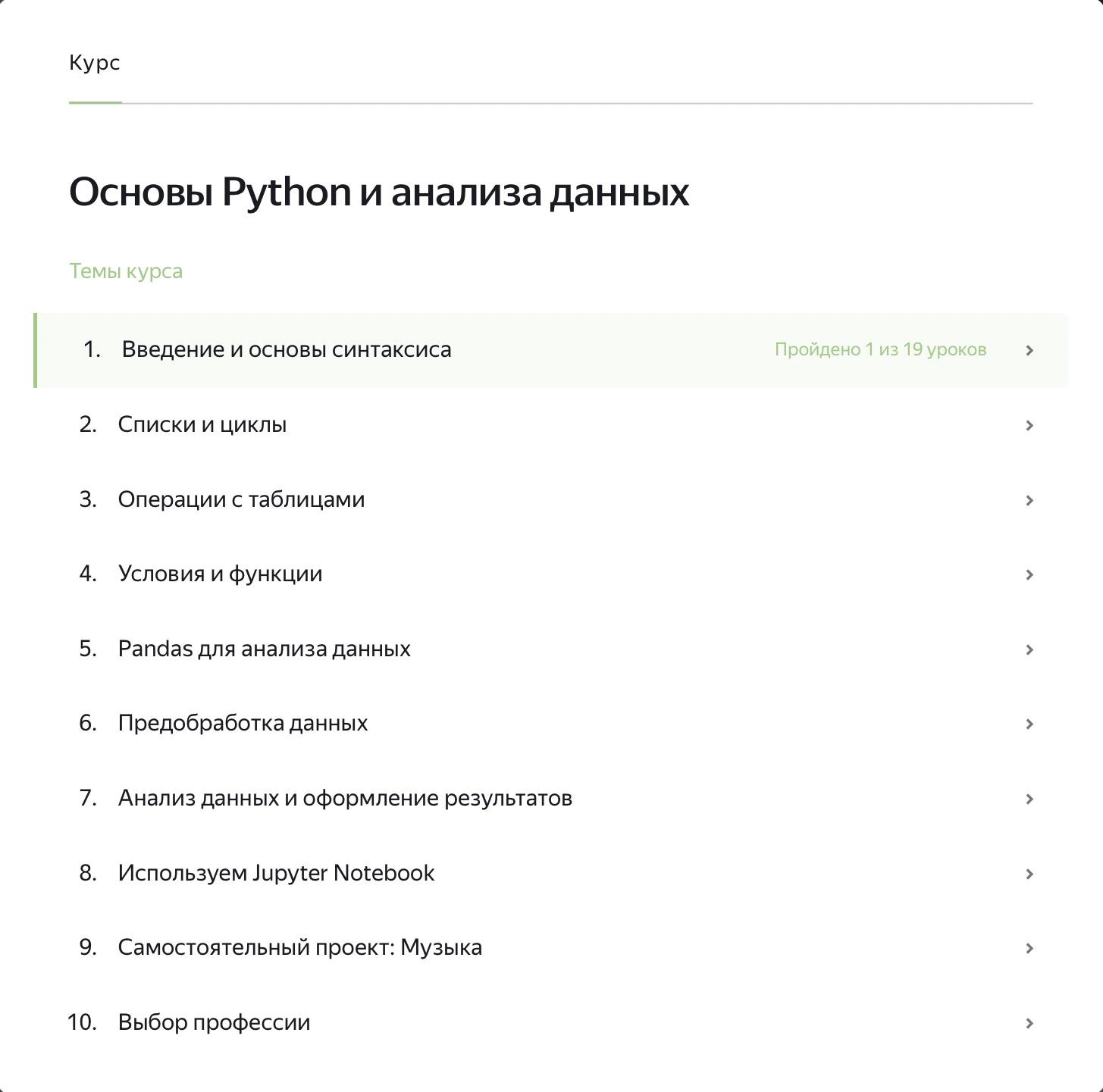The image size is (1103, 1092).
Task: Switch to the Курс tab
Action: click(x=95, y=62)
